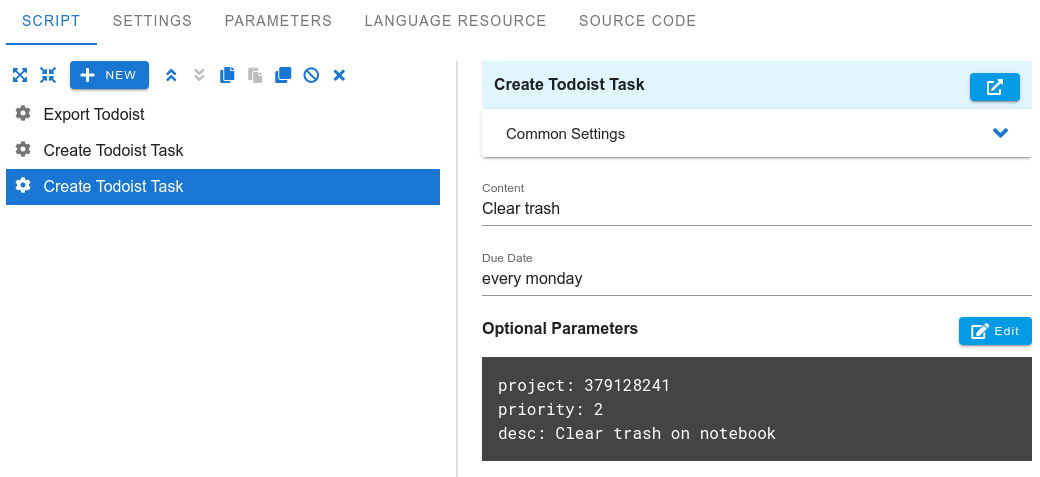Paste script item from clipboard icon

[x=255, y=75]
